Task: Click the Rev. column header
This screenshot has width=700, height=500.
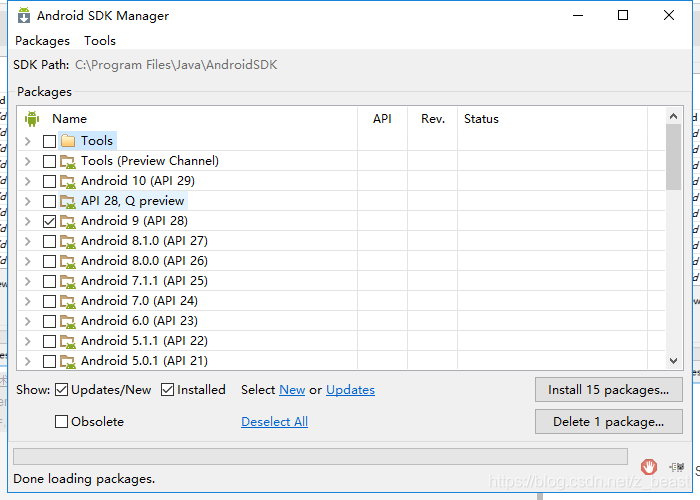Action: 433,119
